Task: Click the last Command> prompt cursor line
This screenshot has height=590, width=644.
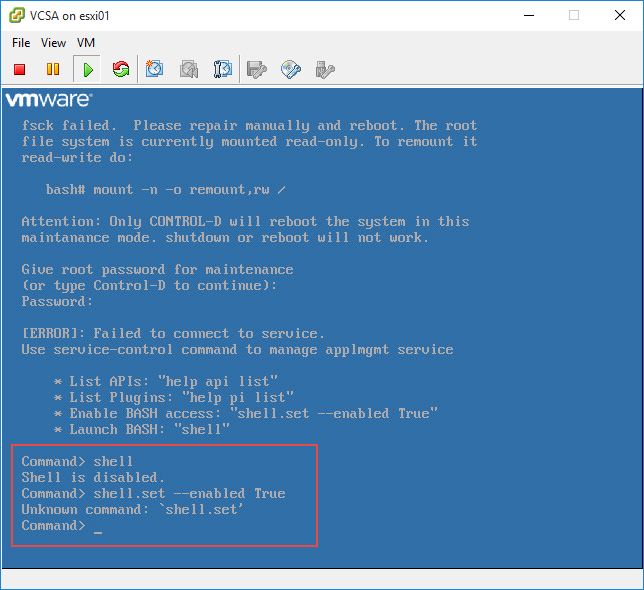Action: tap(62, 526)
